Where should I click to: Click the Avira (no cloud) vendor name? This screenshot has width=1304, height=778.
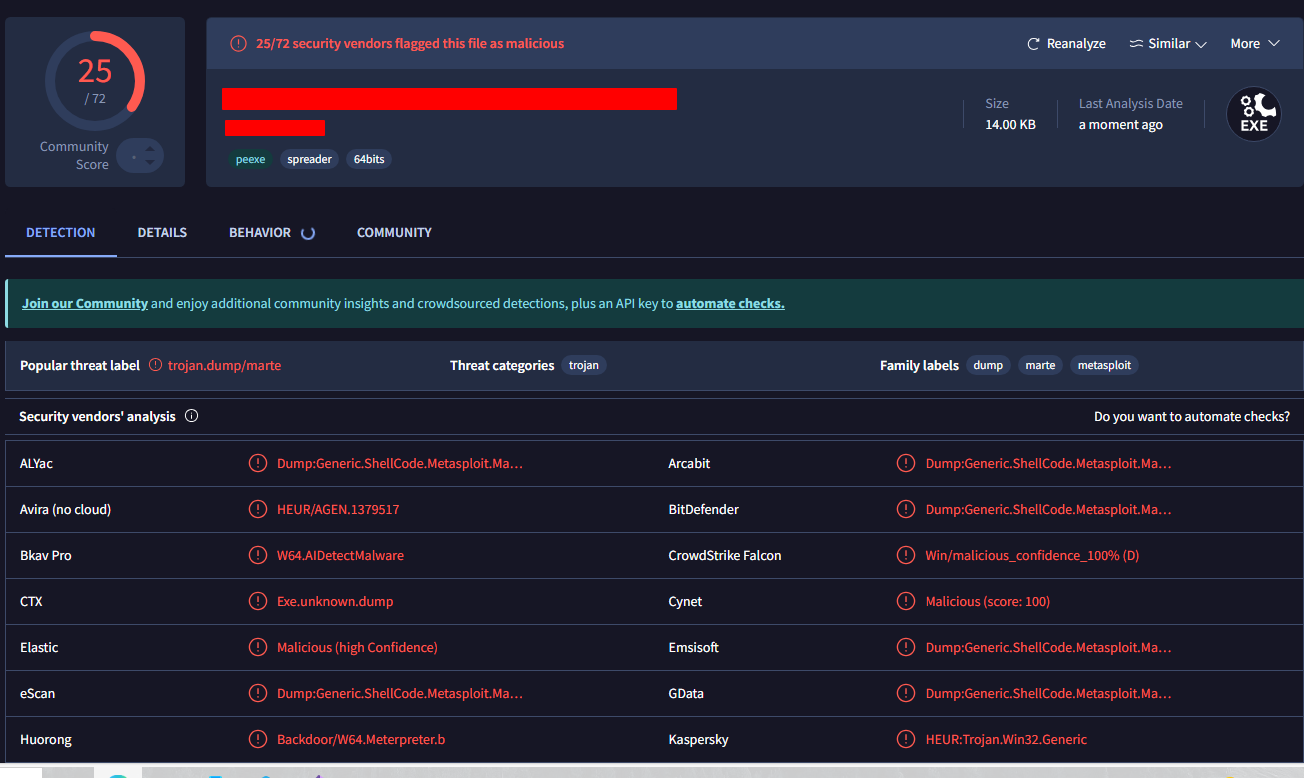[65, 509]
